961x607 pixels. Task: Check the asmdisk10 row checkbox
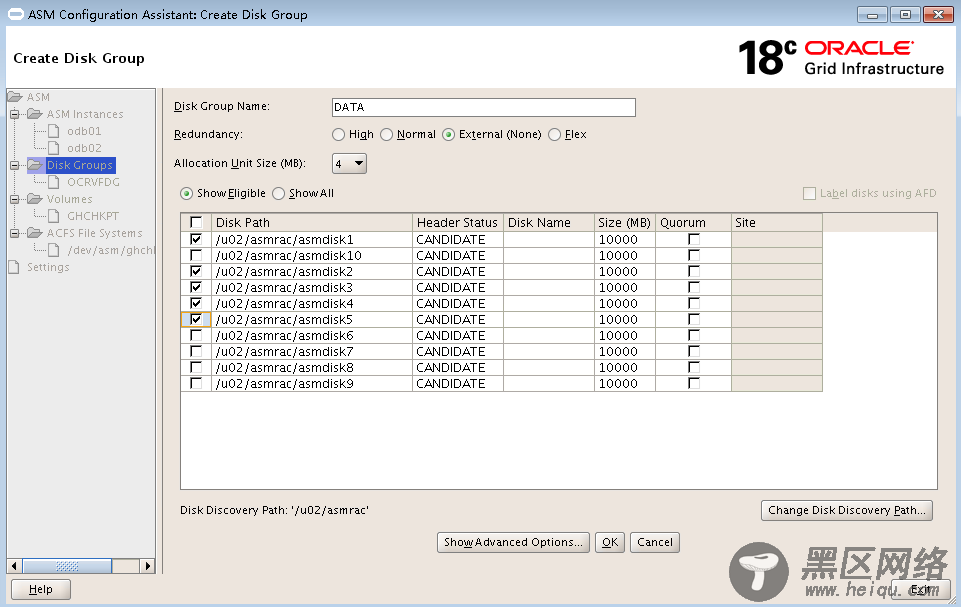click(196, 255)
